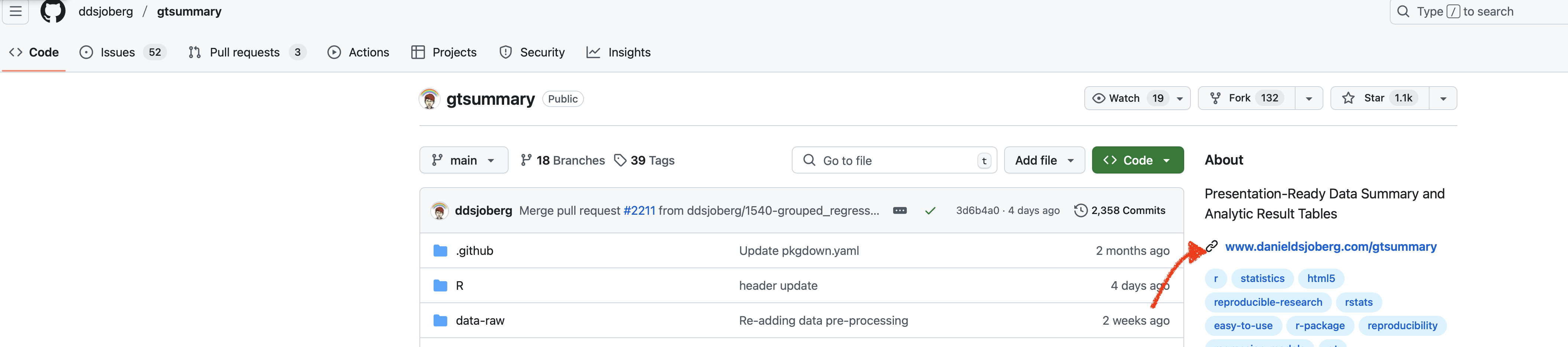The image size is (1568, 347).
Task: Open the Actions tab
Action: 358,52
